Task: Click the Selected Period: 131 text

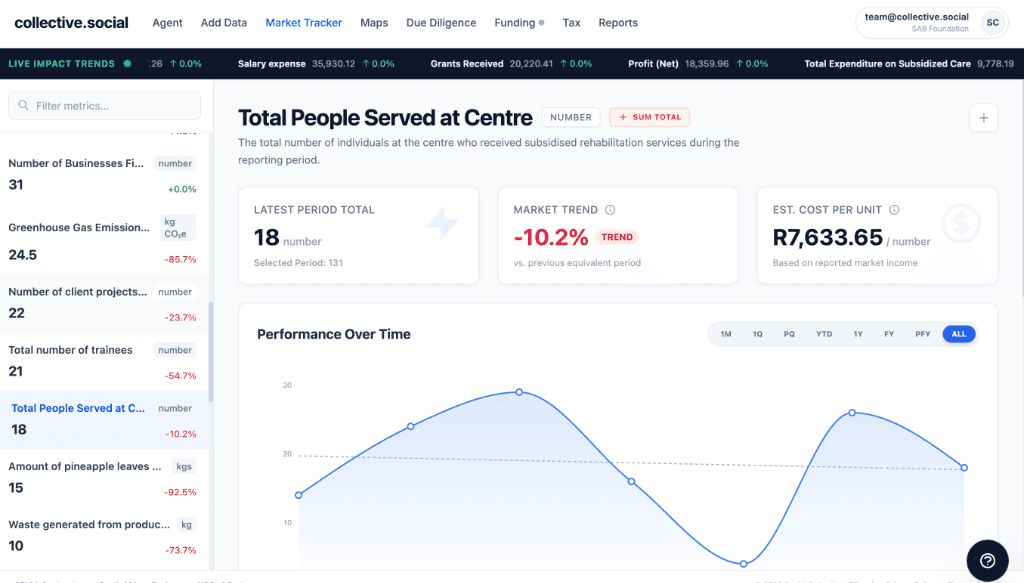Action: (298, 262)
